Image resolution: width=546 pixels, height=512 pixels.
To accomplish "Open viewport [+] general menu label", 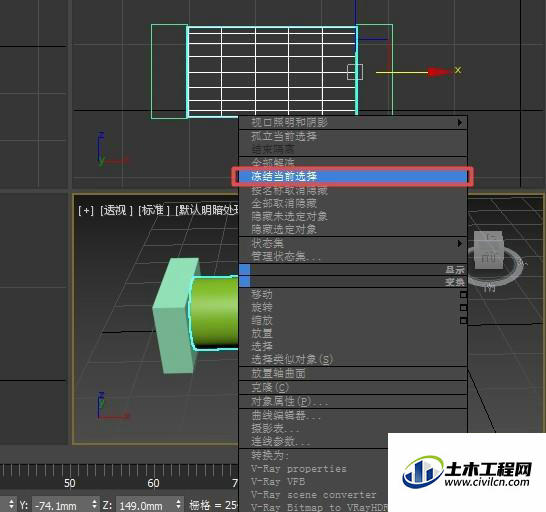I will [x=86, y=210].
